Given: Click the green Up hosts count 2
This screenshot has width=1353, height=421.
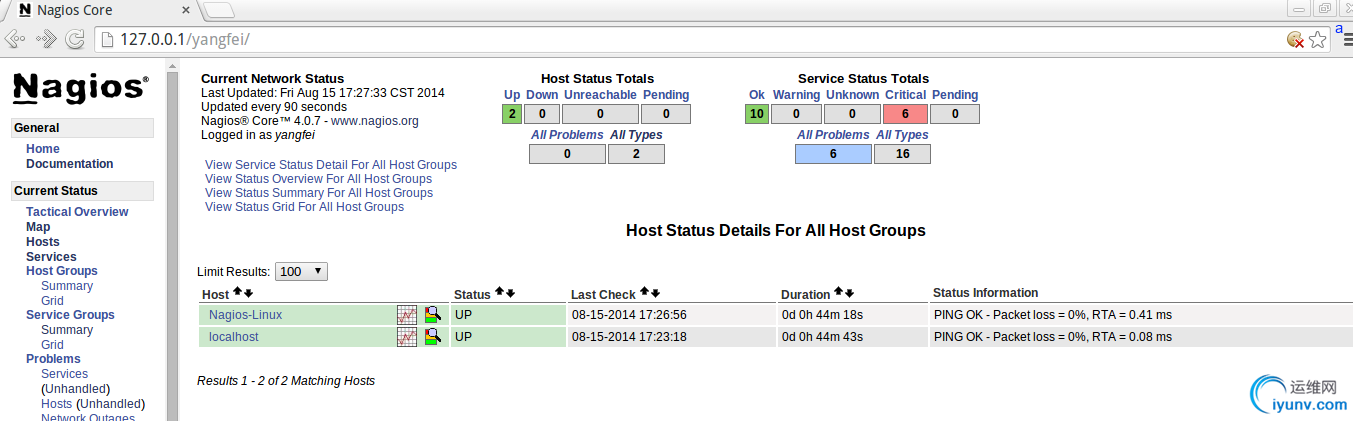Looking at the screenshot, I should [x=511, y=113].
